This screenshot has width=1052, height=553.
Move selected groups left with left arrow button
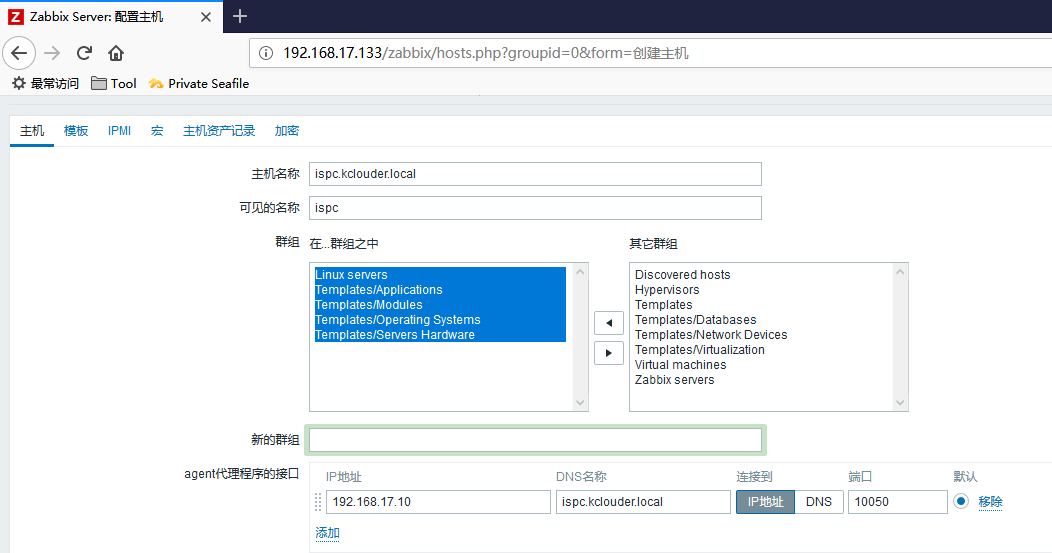coord(609,323)
